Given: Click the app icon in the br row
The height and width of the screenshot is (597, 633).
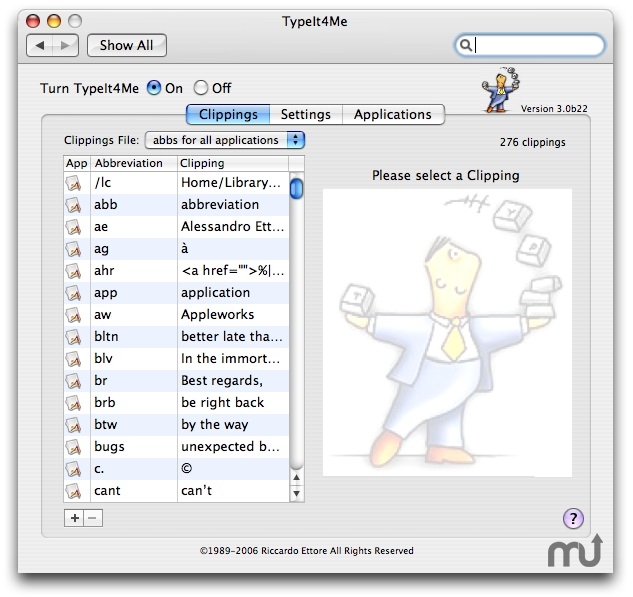Looking at the screenshot, I should [73, 381].
